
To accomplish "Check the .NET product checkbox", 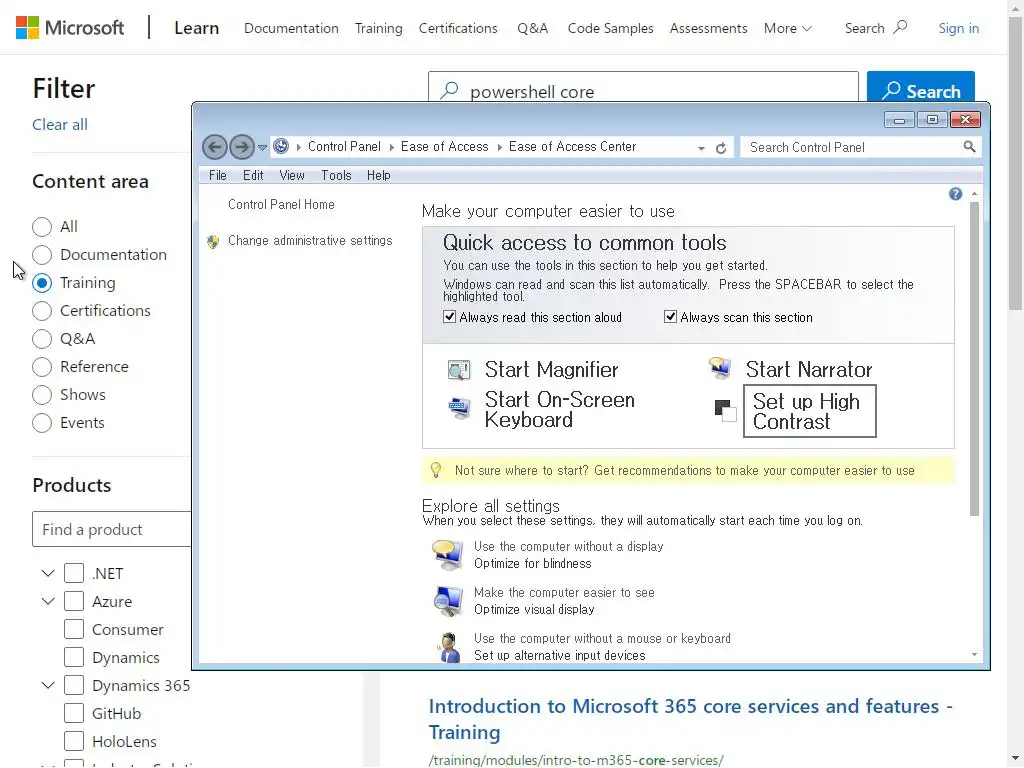I will (x=74, y=573).
